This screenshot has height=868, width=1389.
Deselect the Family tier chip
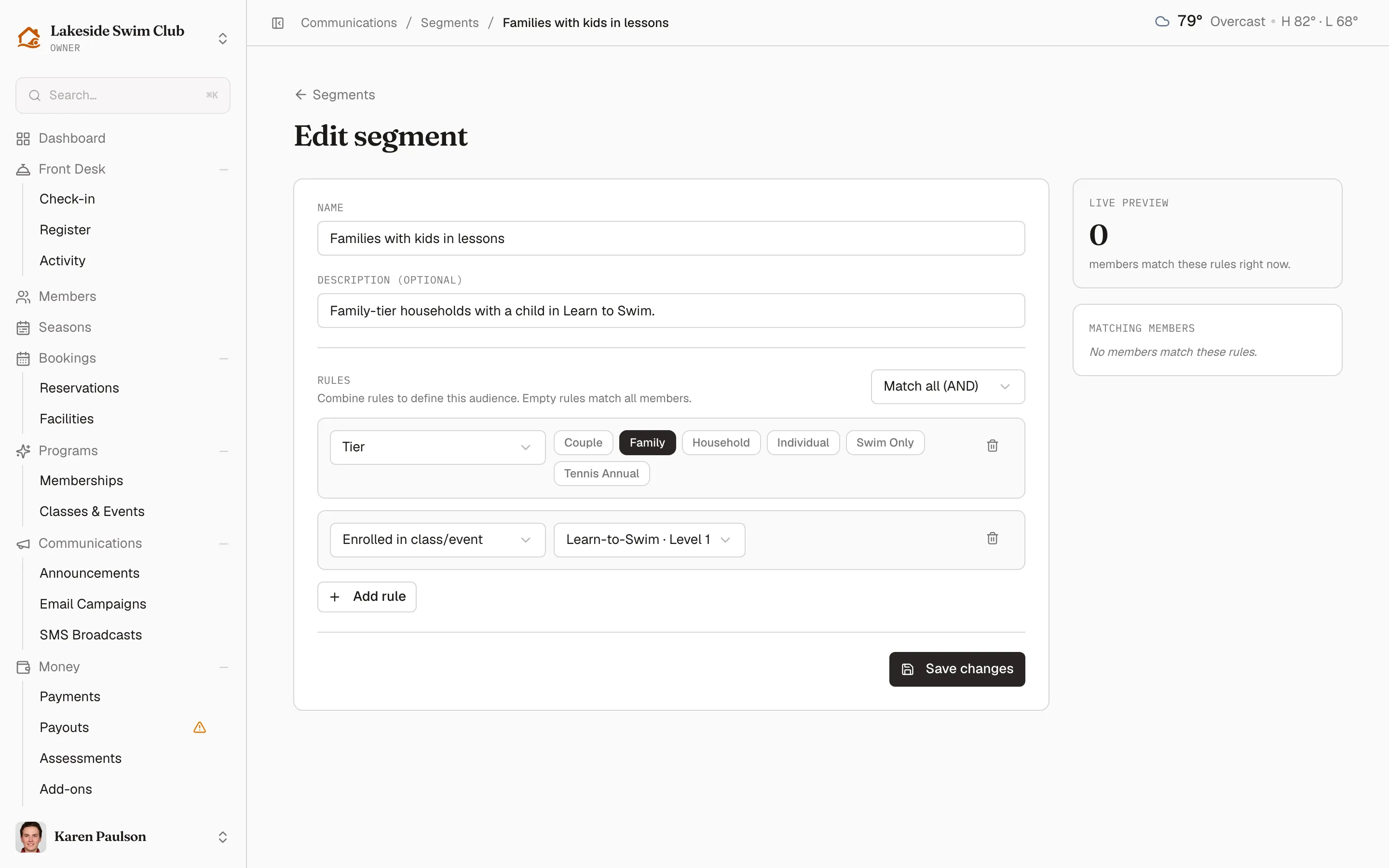click(x=647, y=443)
